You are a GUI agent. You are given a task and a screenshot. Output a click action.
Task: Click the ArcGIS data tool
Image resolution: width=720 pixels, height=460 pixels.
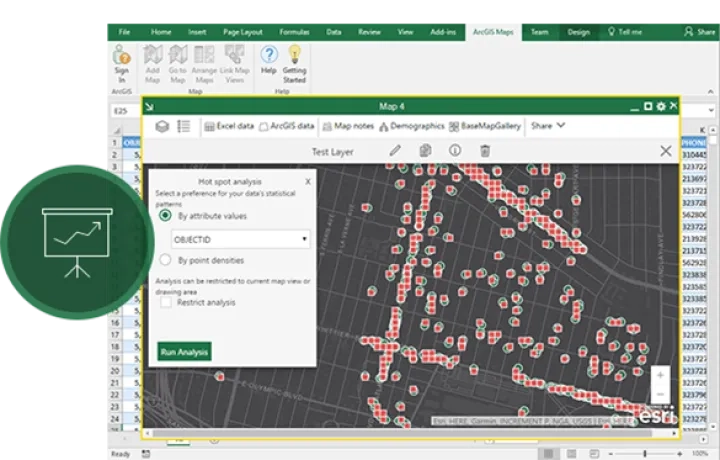click(x=287, y=126)
